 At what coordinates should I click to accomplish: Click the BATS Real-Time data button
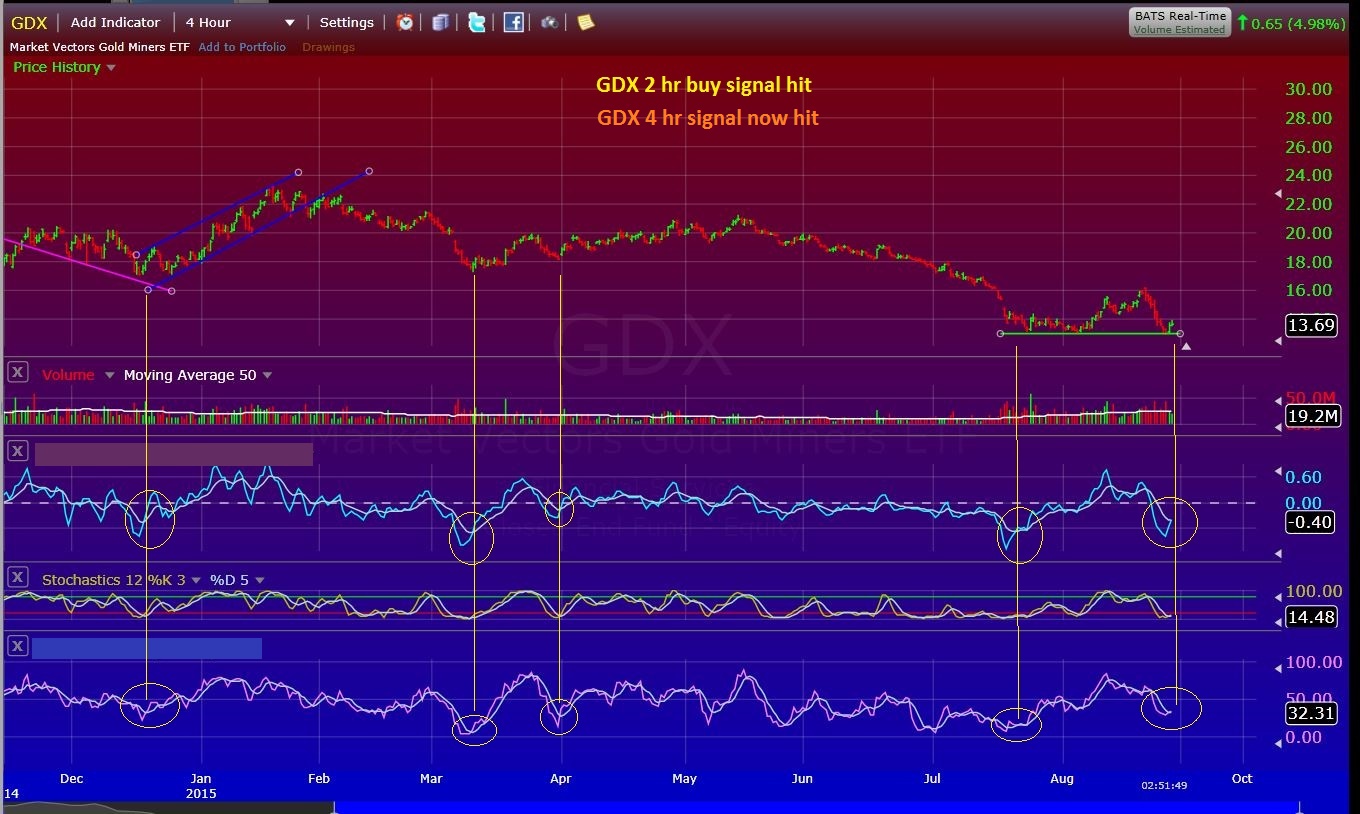(1179, 22)
